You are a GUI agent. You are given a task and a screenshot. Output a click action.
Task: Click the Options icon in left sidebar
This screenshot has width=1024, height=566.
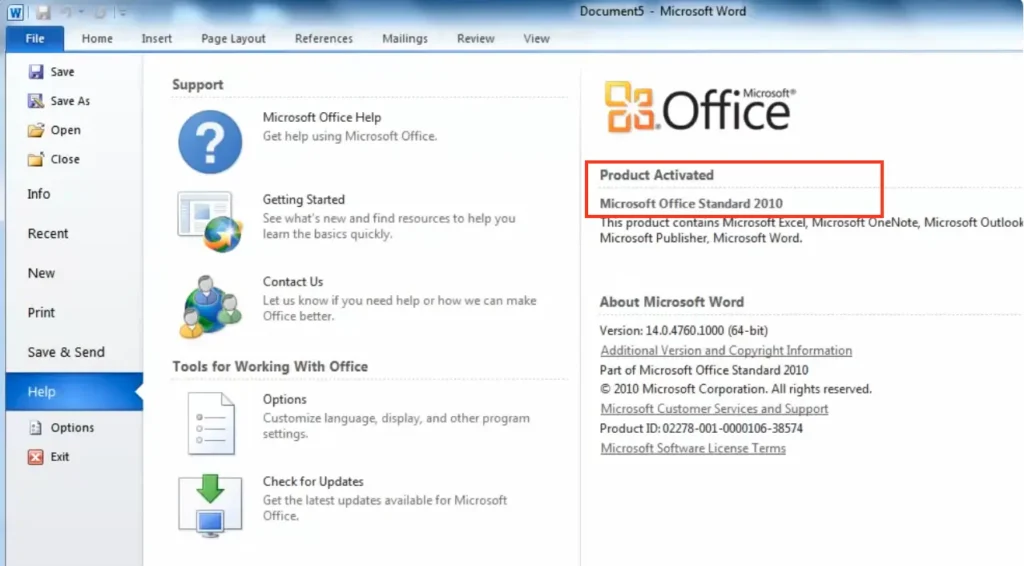(x=35, y=428)
